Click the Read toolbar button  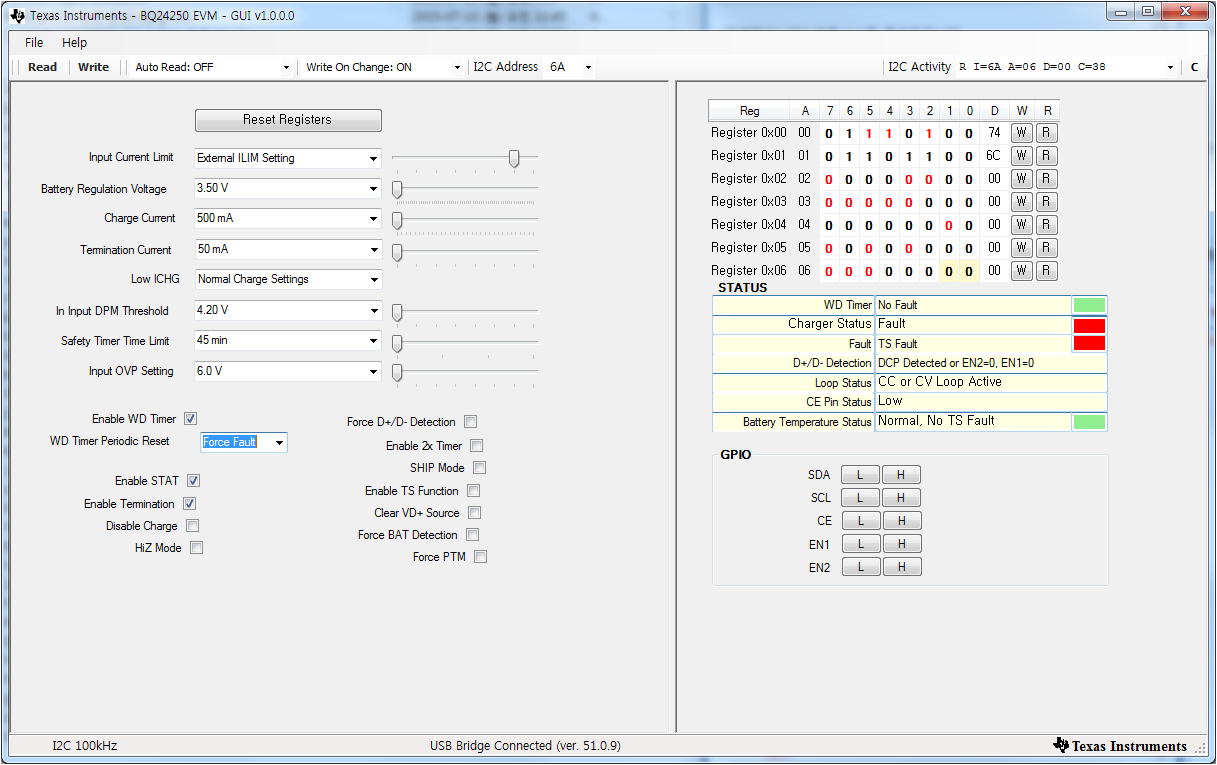(42, 67)
